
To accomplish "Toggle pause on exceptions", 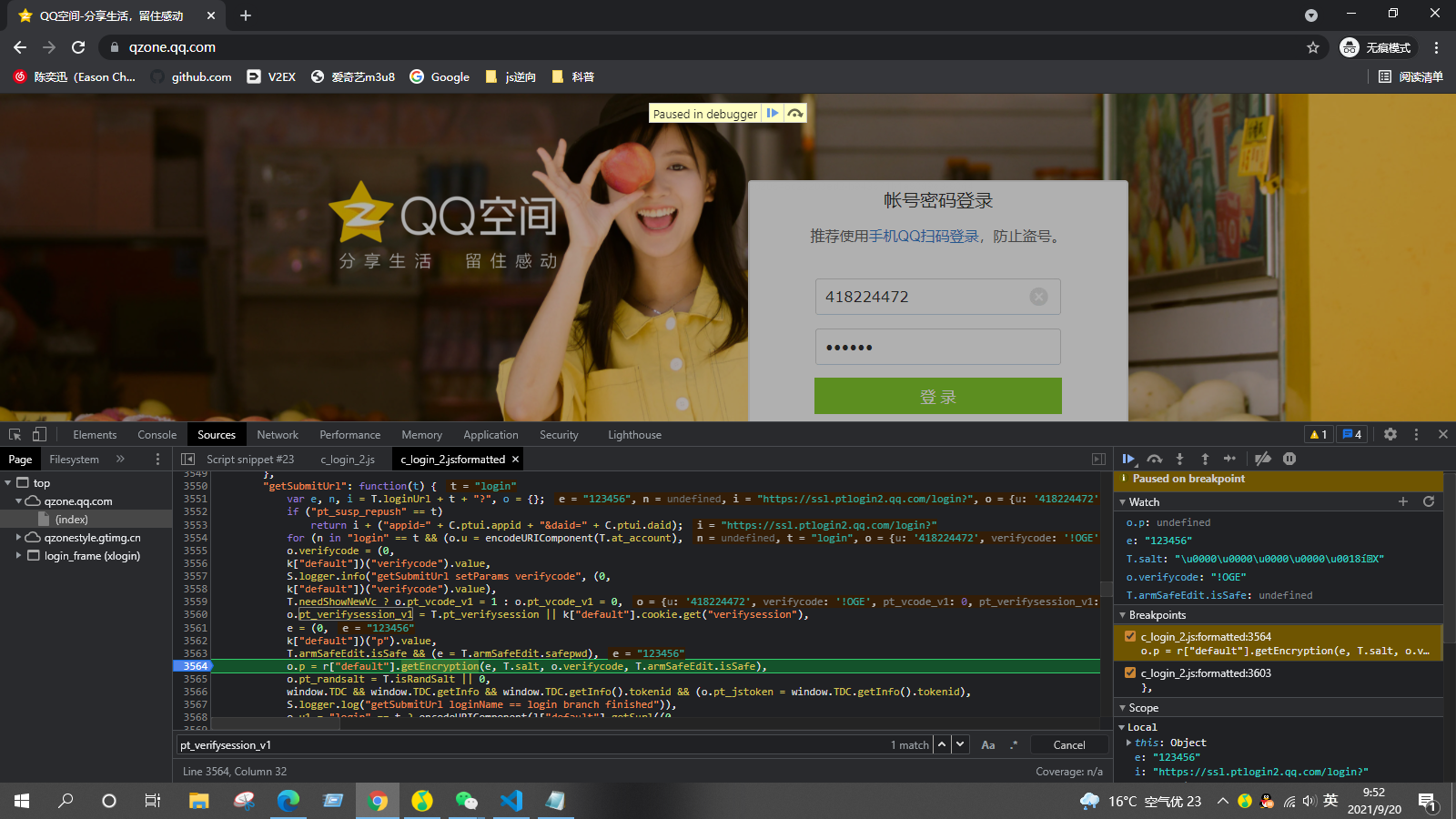I will [1289, 459].
